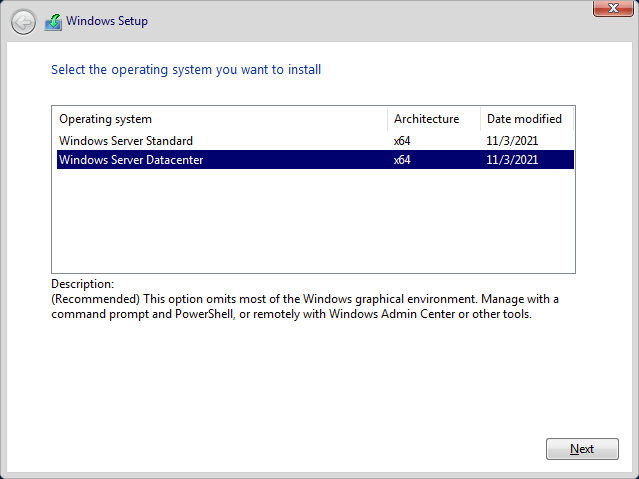Click the Windows Setup title text

[107, 21]
